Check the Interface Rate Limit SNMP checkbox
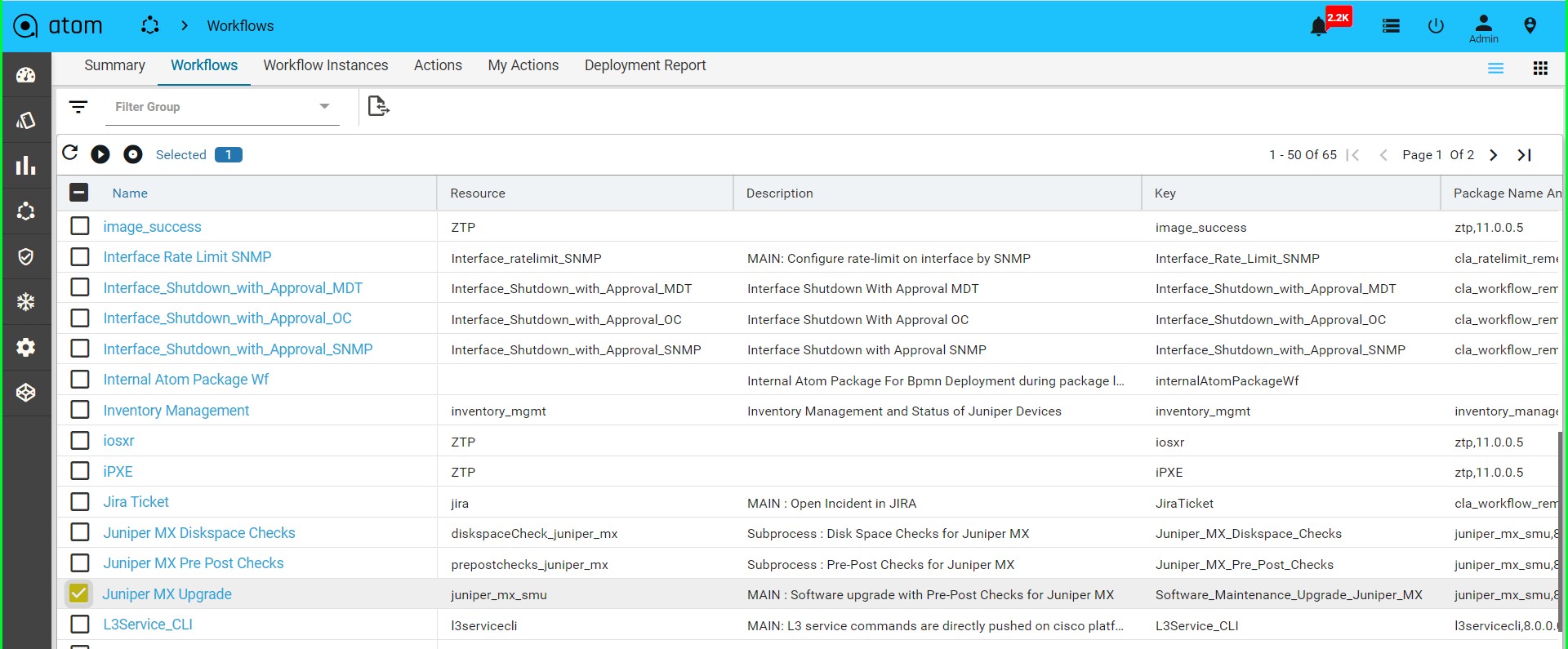 [80, 257]
